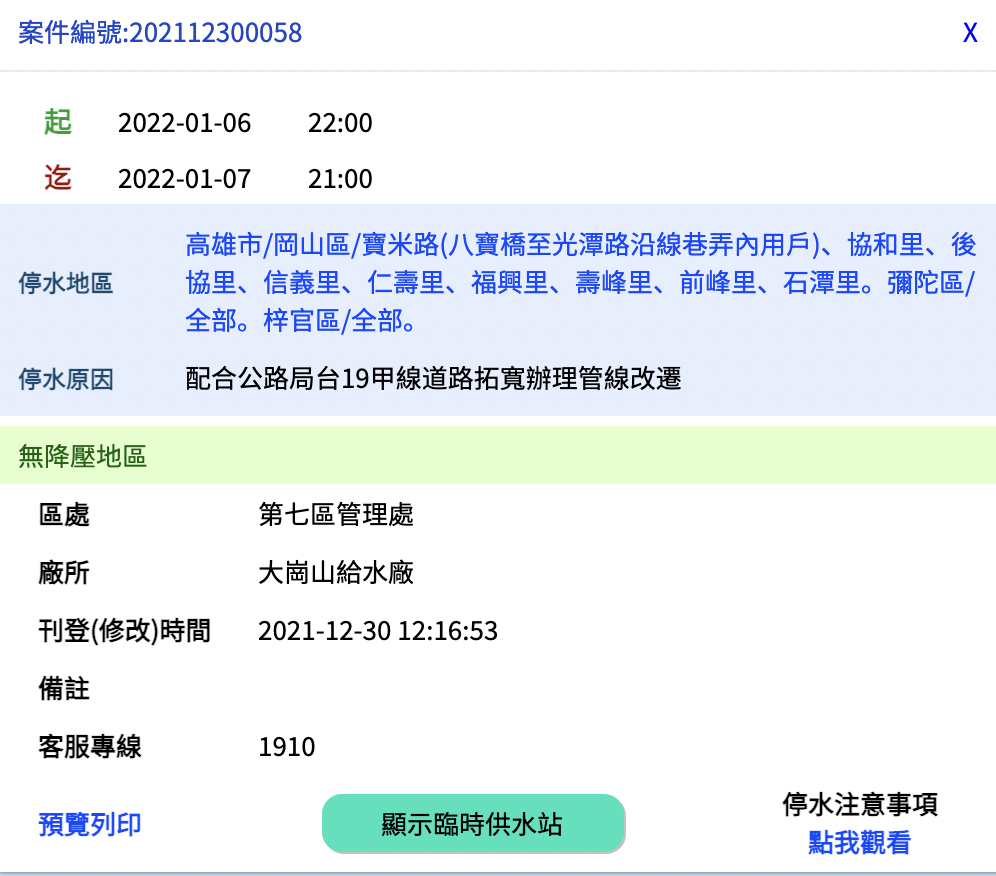Image resolution: width=996 pixels, height=876 pixels.
Task: Select the value 大崗山給水廠
Action: coord(336,572)
